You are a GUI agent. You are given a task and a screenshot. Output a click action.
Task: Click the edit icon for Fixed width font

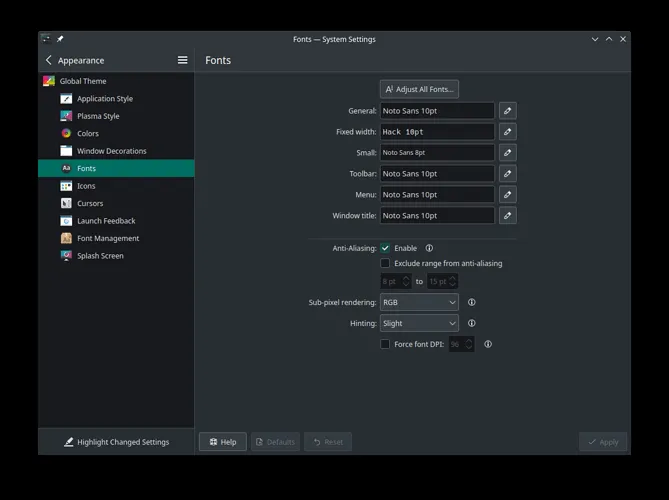508,132
